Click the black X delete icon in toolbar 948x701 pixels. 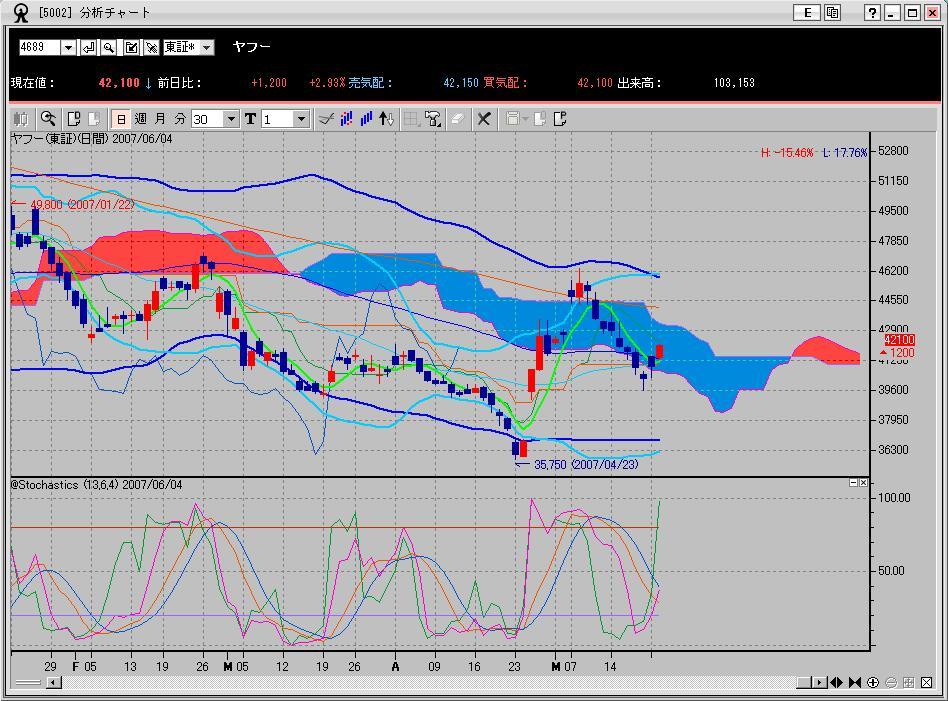[x=483, y=119]
